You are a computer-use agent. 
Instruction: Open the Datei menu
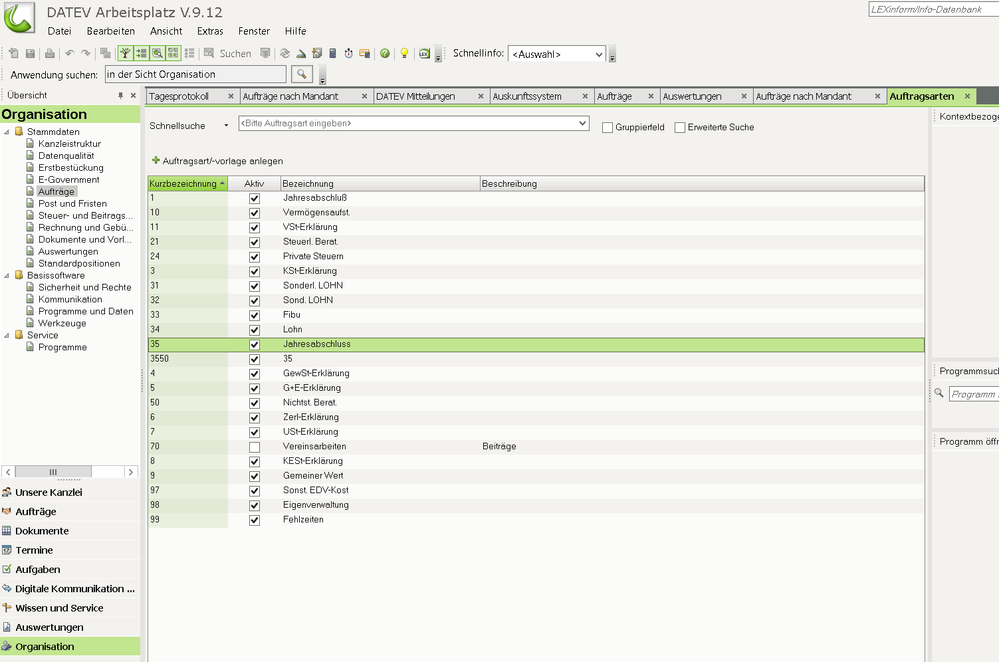tap(59, 31)
